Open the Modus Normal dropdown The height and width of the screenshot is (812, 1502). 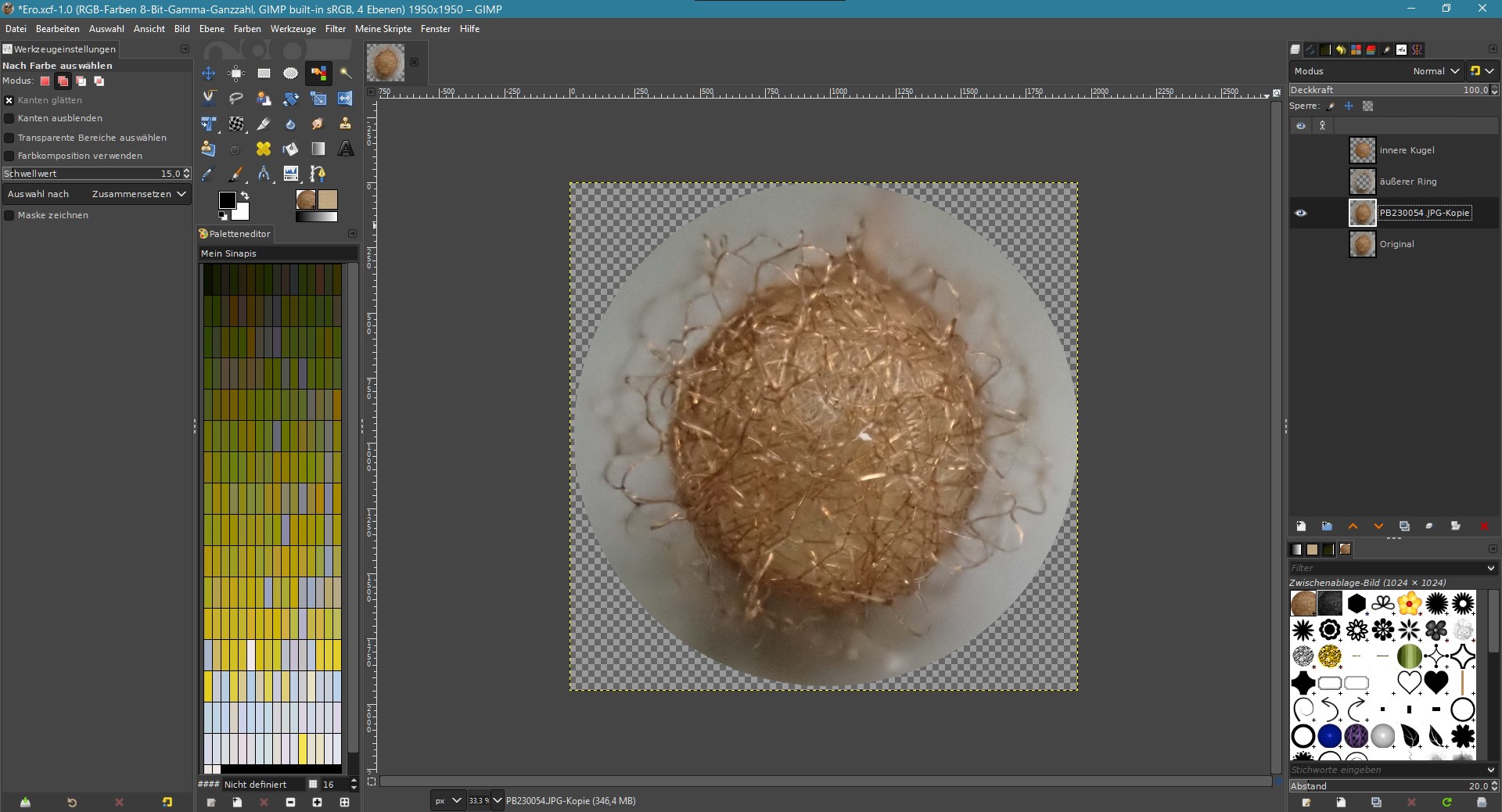click(1436, 71)
